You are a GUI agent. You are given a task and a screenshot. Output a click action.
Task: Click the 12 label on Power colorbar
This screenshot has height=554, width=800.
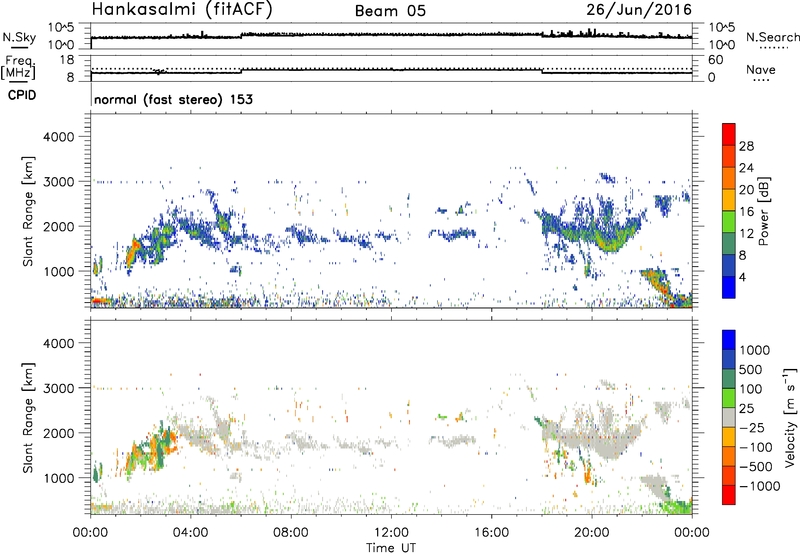coord(746,234)
